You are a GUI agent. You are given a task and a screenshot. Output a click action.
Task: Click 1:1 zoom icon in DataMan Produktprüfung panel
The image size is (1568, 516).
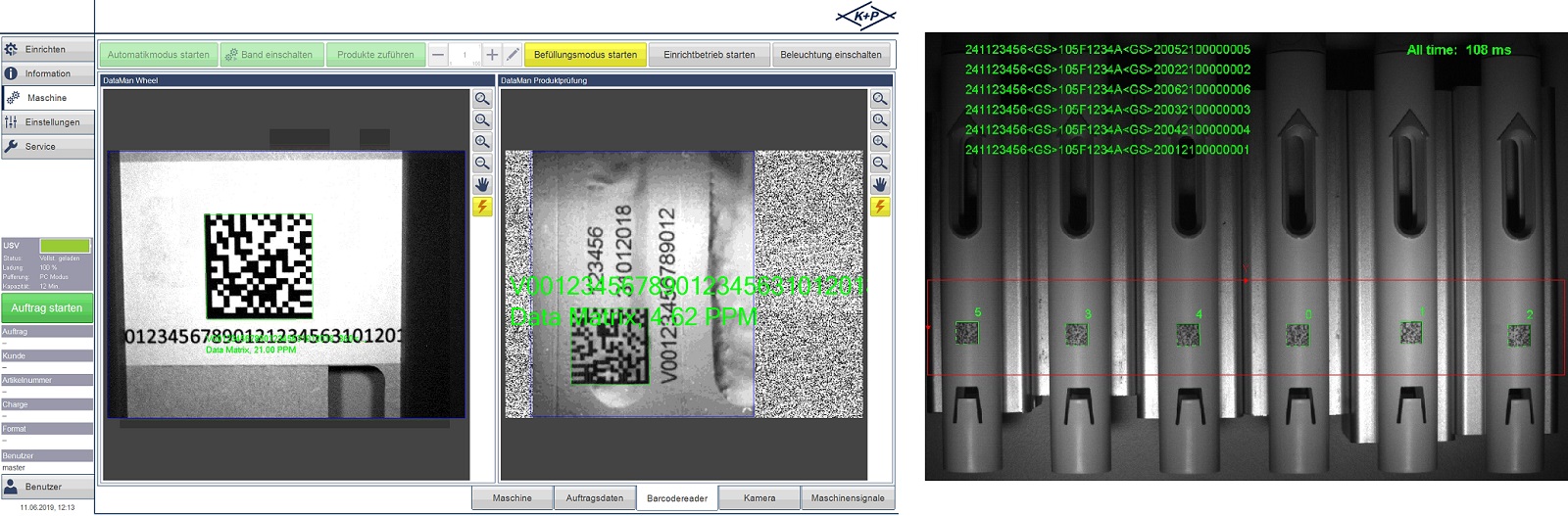tap(880, 120)
